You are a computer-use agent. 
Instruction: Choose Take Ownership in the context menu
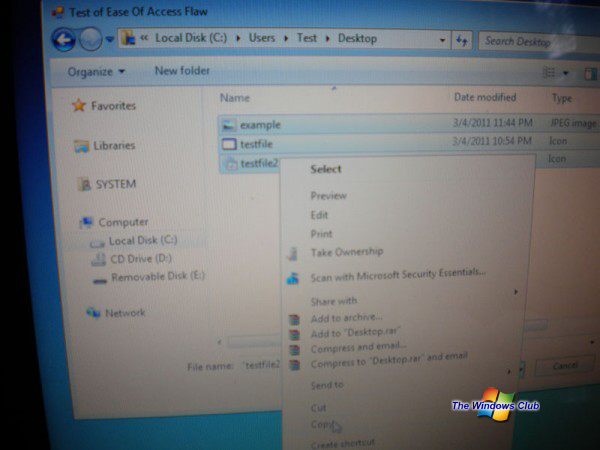click(347, 252)
